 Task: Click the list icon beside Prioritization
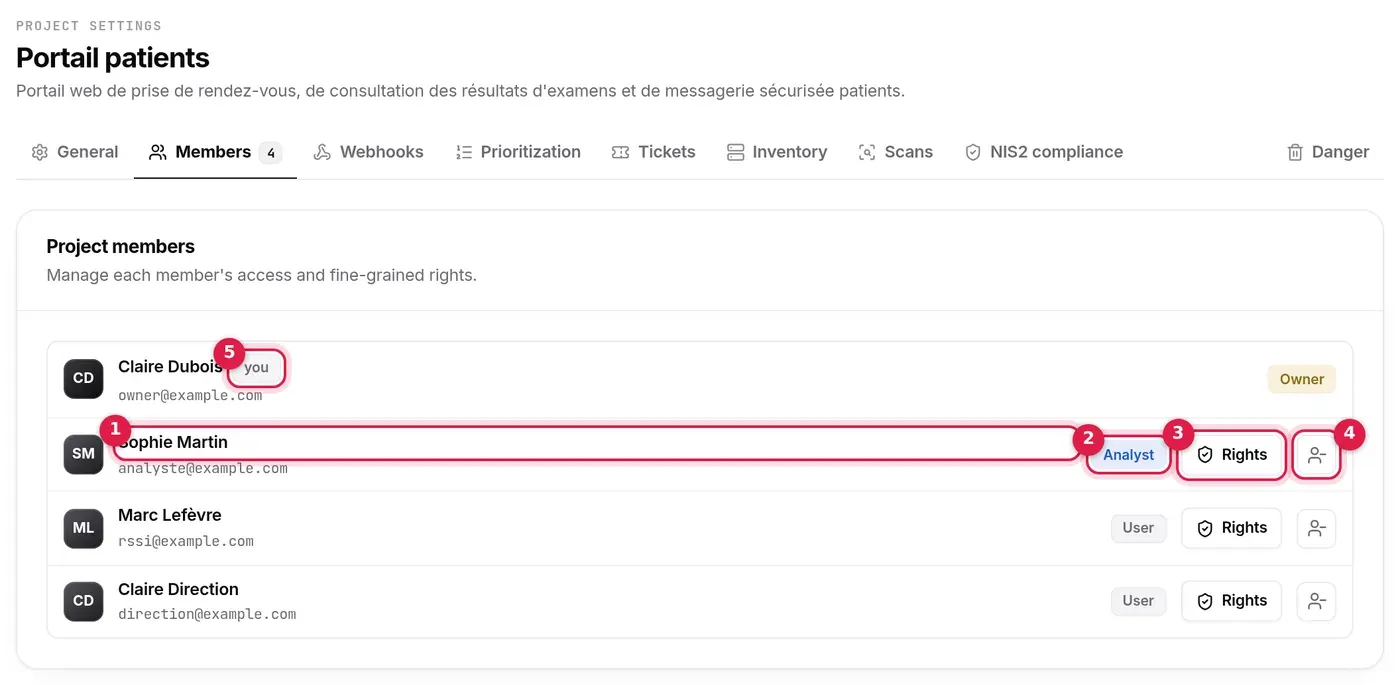pos(464,152)
